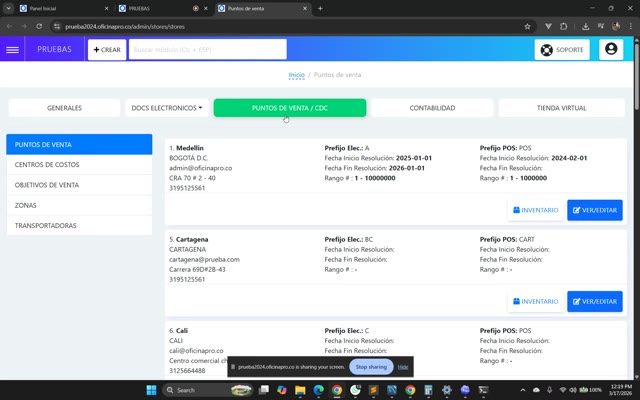Close the Puntos de venta browser tab

coord(304,8)
